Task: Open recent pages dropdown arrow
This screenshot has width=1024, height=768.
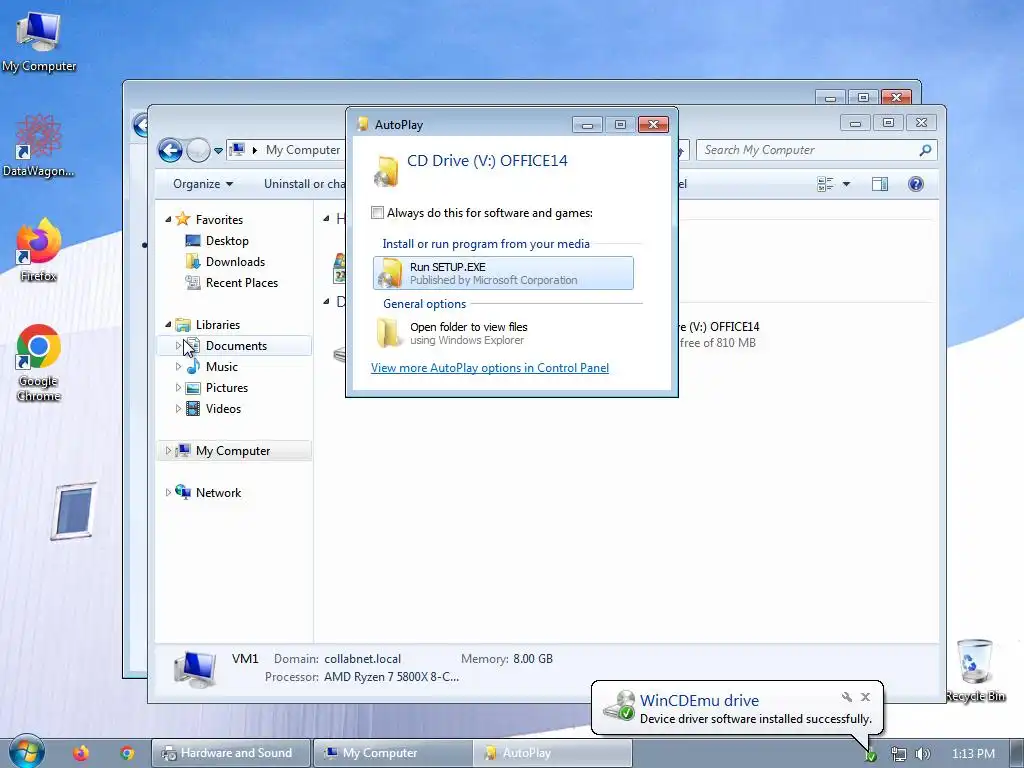Action: click(218, 151)
